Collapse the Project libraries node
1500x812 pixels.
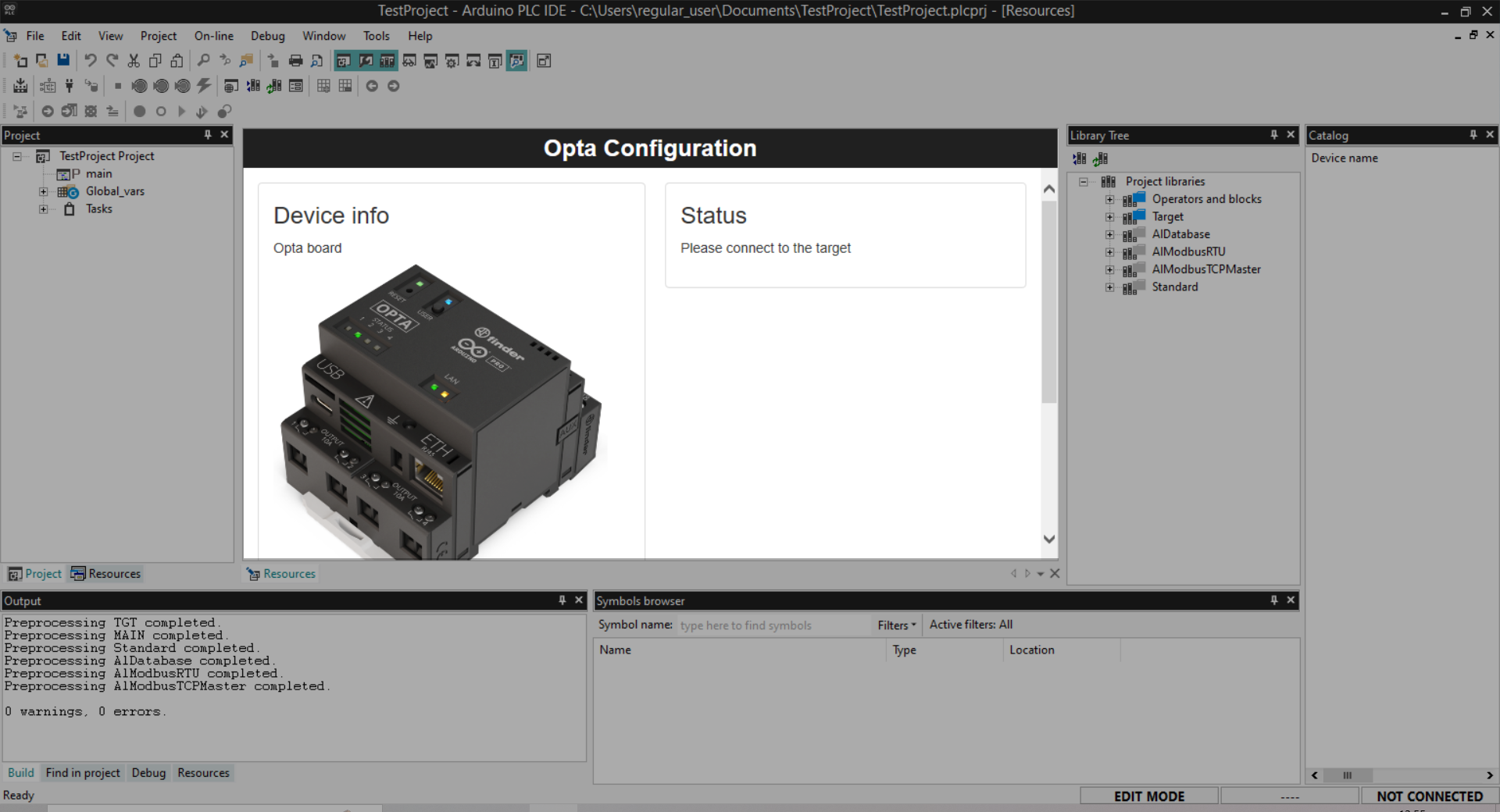(x=1084, y=182)
